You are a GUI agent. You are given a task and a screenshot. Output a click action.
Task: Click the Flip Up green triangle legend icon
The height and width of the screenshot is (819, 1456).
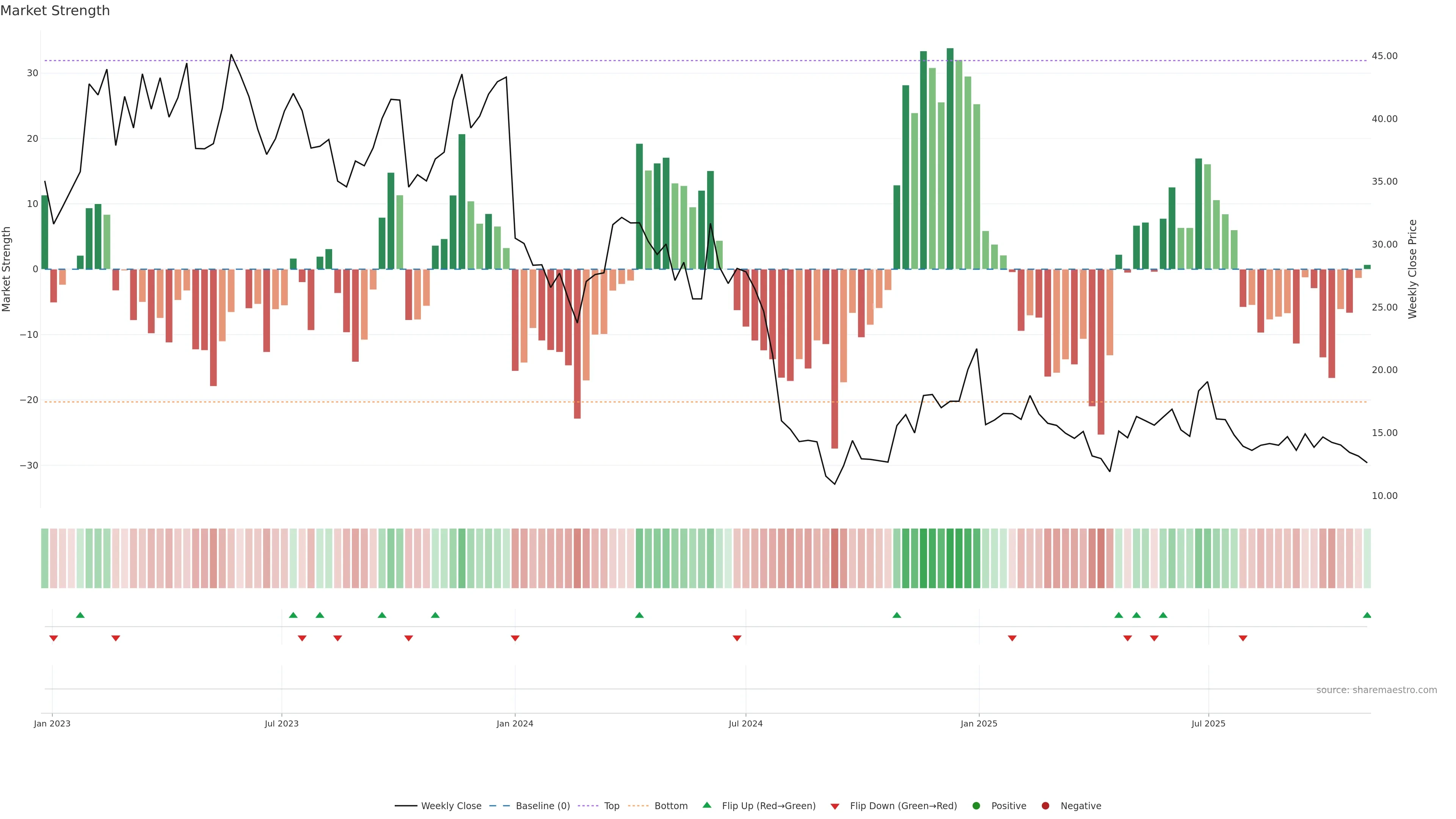pos(706,805)
